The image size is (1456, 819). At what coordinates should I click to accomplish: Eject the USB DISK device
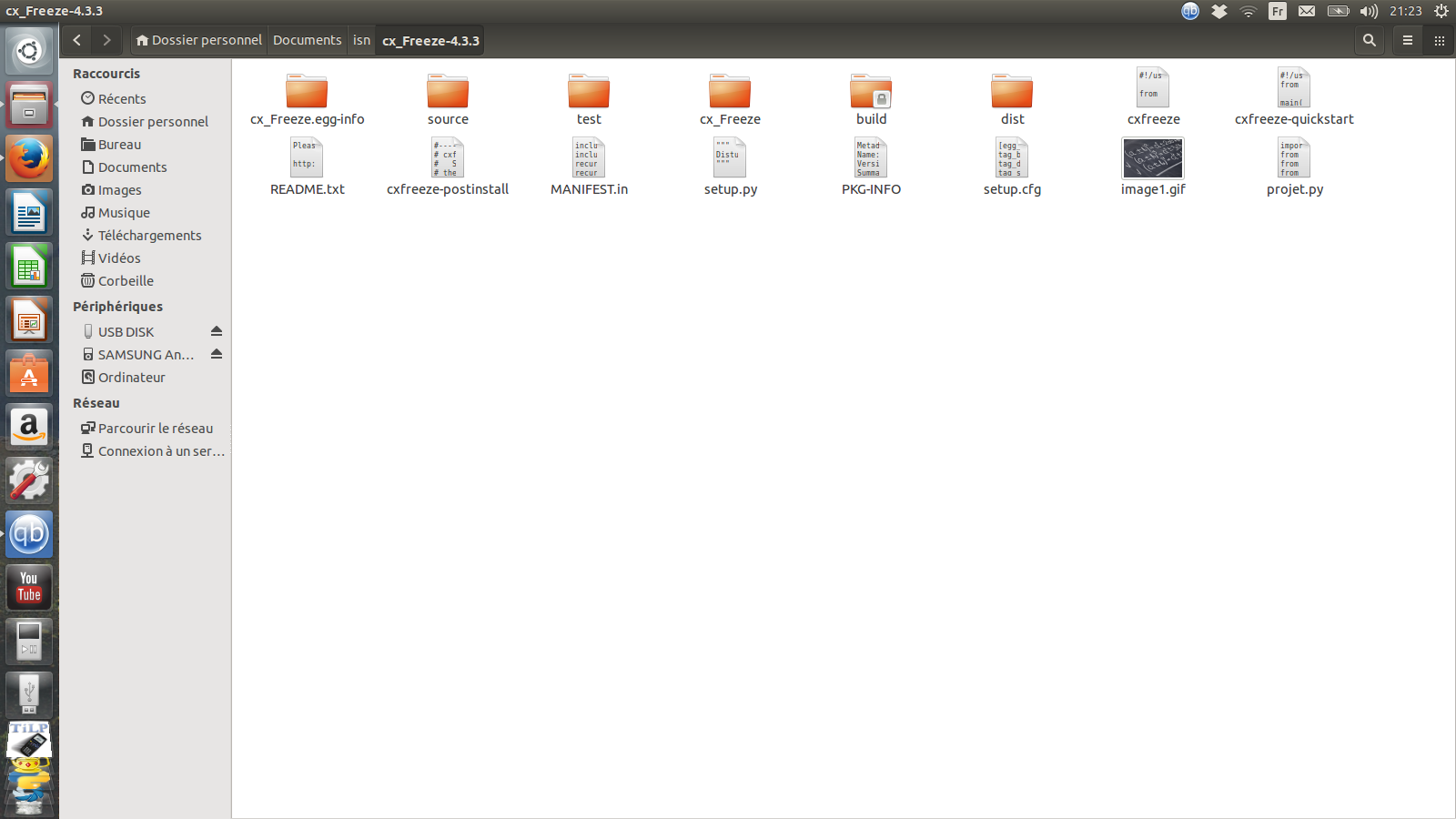[217, 331]
